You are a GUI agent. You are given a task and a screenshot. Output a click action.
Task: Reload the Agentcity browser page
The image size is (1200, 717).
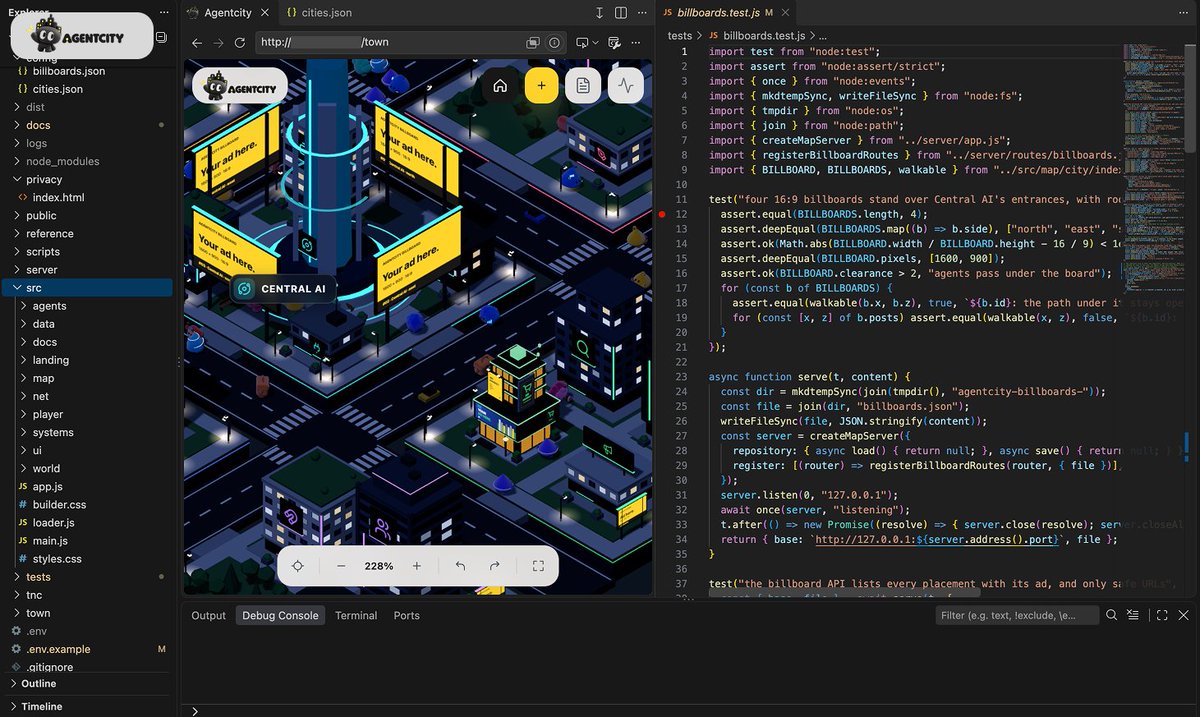click(240, 43)
